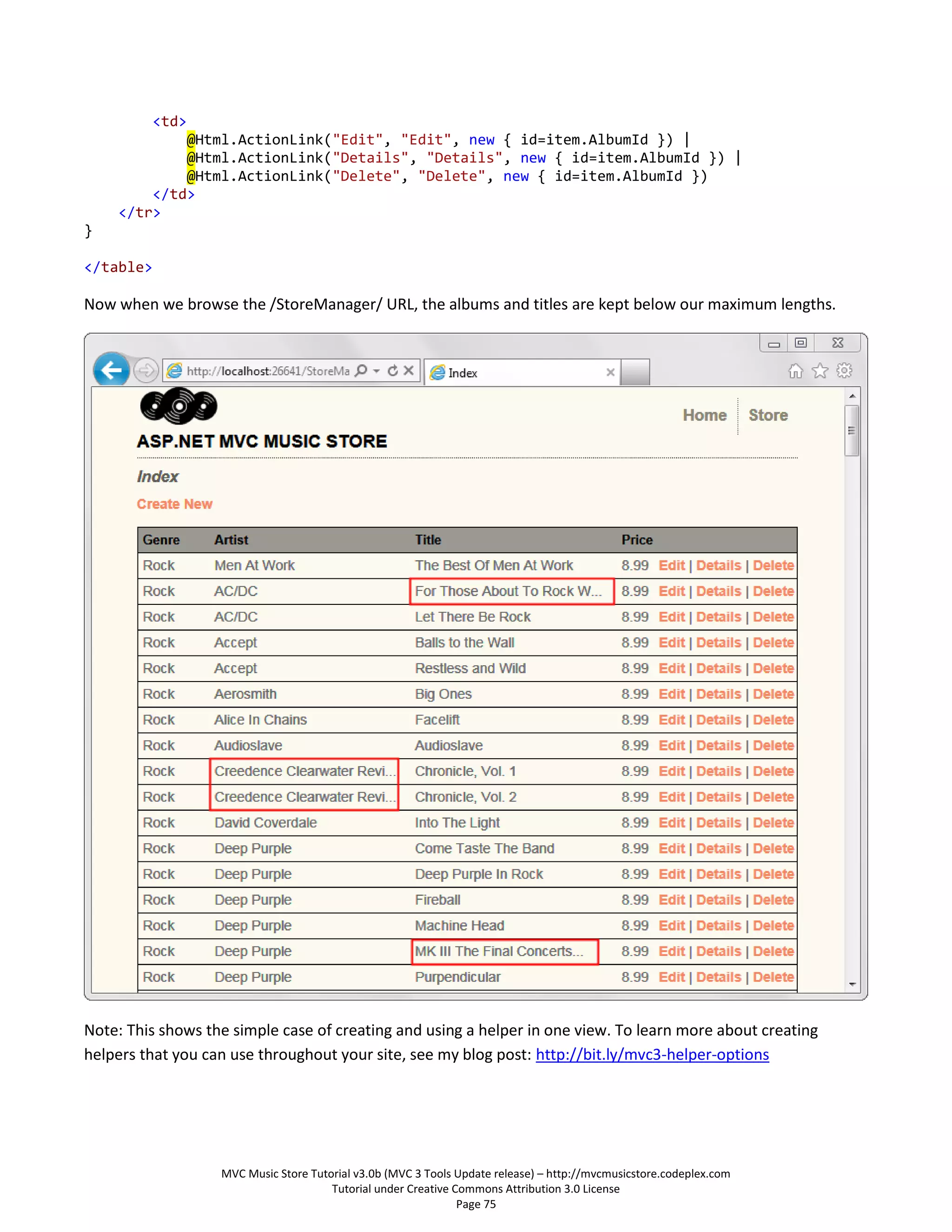952x1232 pixels.
Task: Open the address bar dropdown arrow
Action: click(x=376, y=371)
